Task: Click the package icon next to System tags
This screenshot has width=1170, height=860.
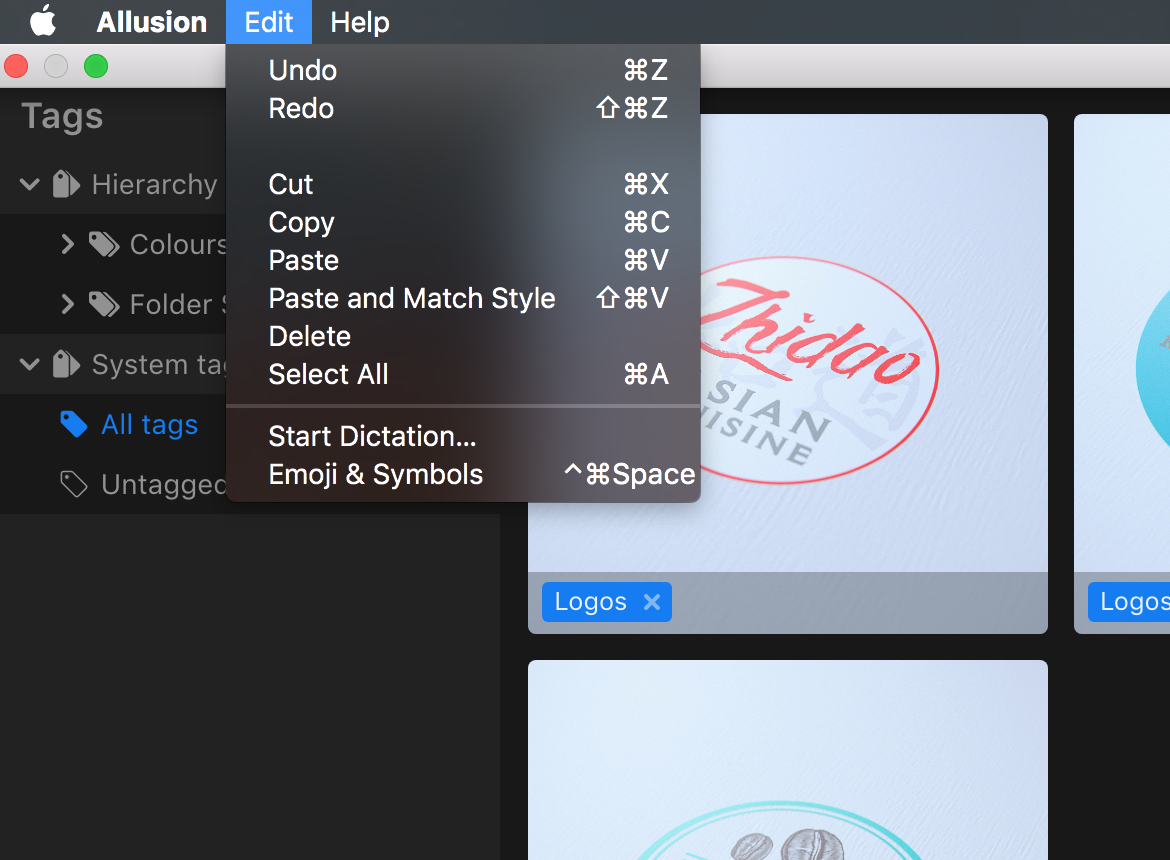Action: point(65,364)
